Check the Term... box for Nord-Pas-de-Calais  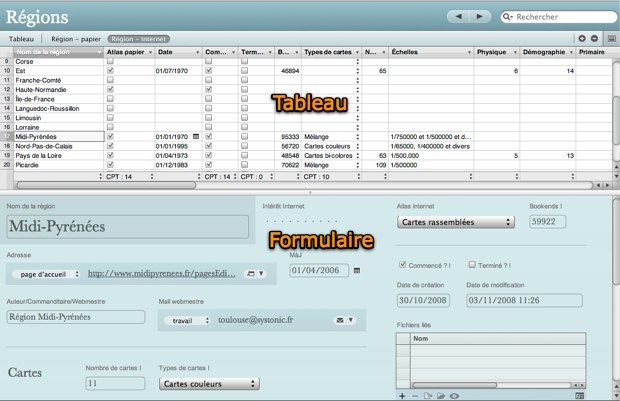tap(244, 146)
